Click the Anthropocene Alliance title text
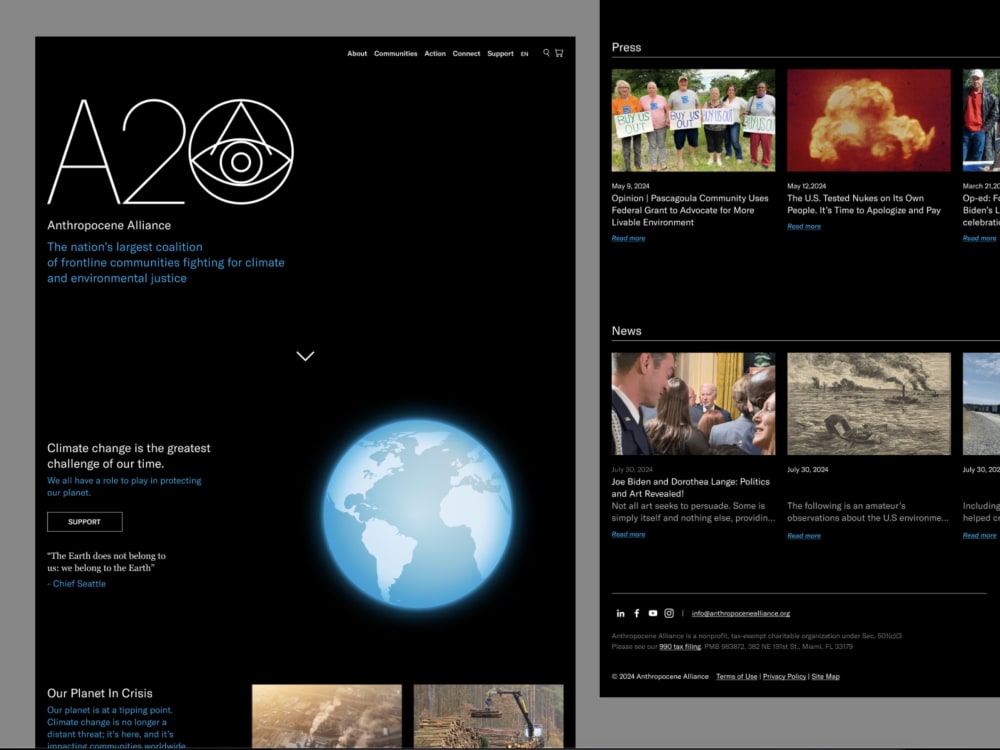This screenshot has width=1000, height=750. (x=109, y=225)
